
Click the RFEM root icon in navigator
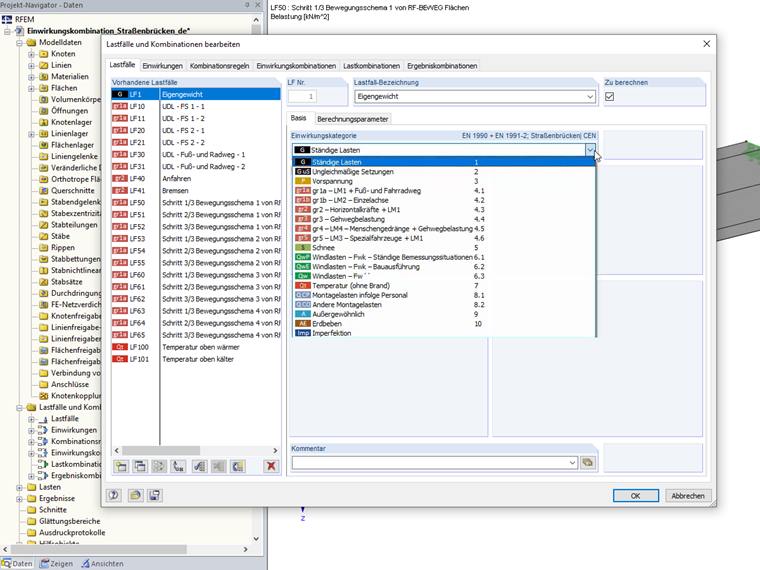[7, 19]
